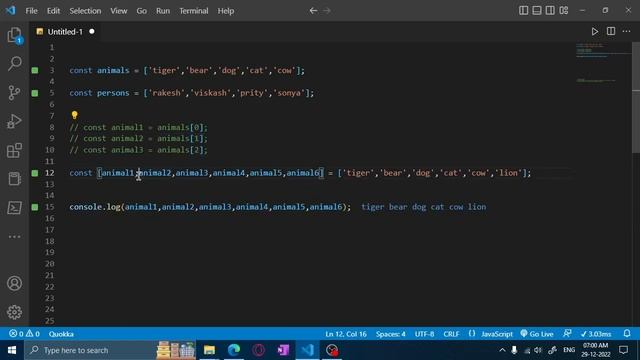Screen dimensions: 640x360
Task: Open the Search view in activity bar
Action: [14, 64]
